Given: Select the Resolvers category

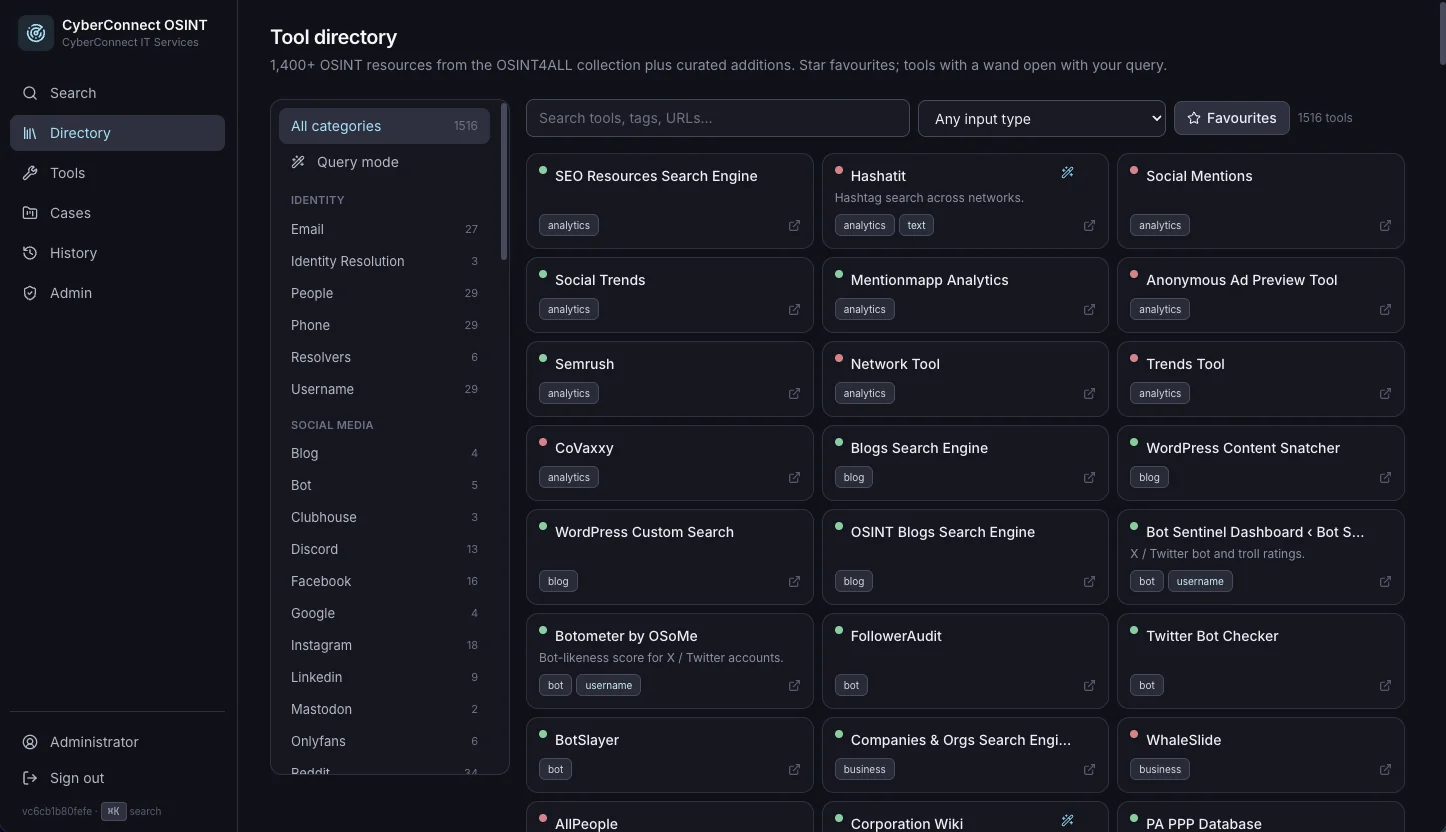Looking at the screenshot, I should (x=384, y=357).
